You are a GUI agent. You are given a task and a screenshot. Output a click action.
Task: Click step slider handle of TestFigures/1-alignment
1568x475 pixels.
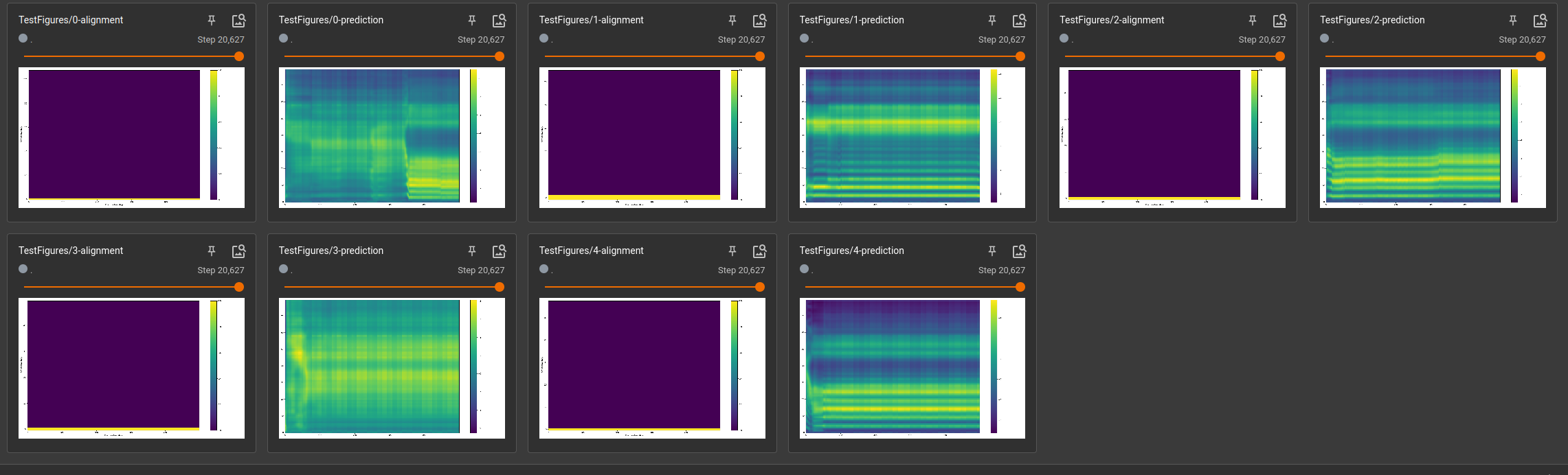pos(760,56)
